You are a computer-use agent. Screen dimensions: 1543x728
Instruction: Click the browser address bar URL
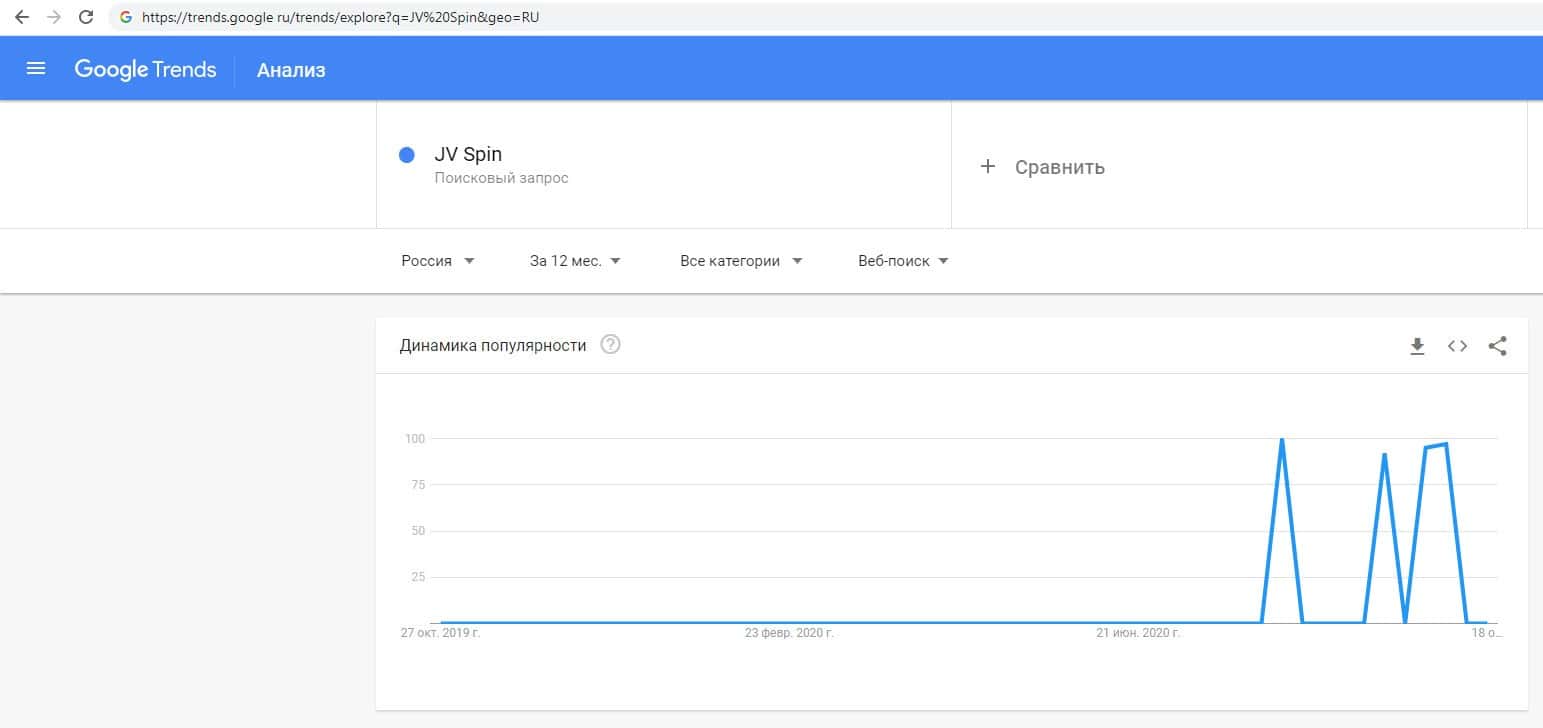click(340, 17)
